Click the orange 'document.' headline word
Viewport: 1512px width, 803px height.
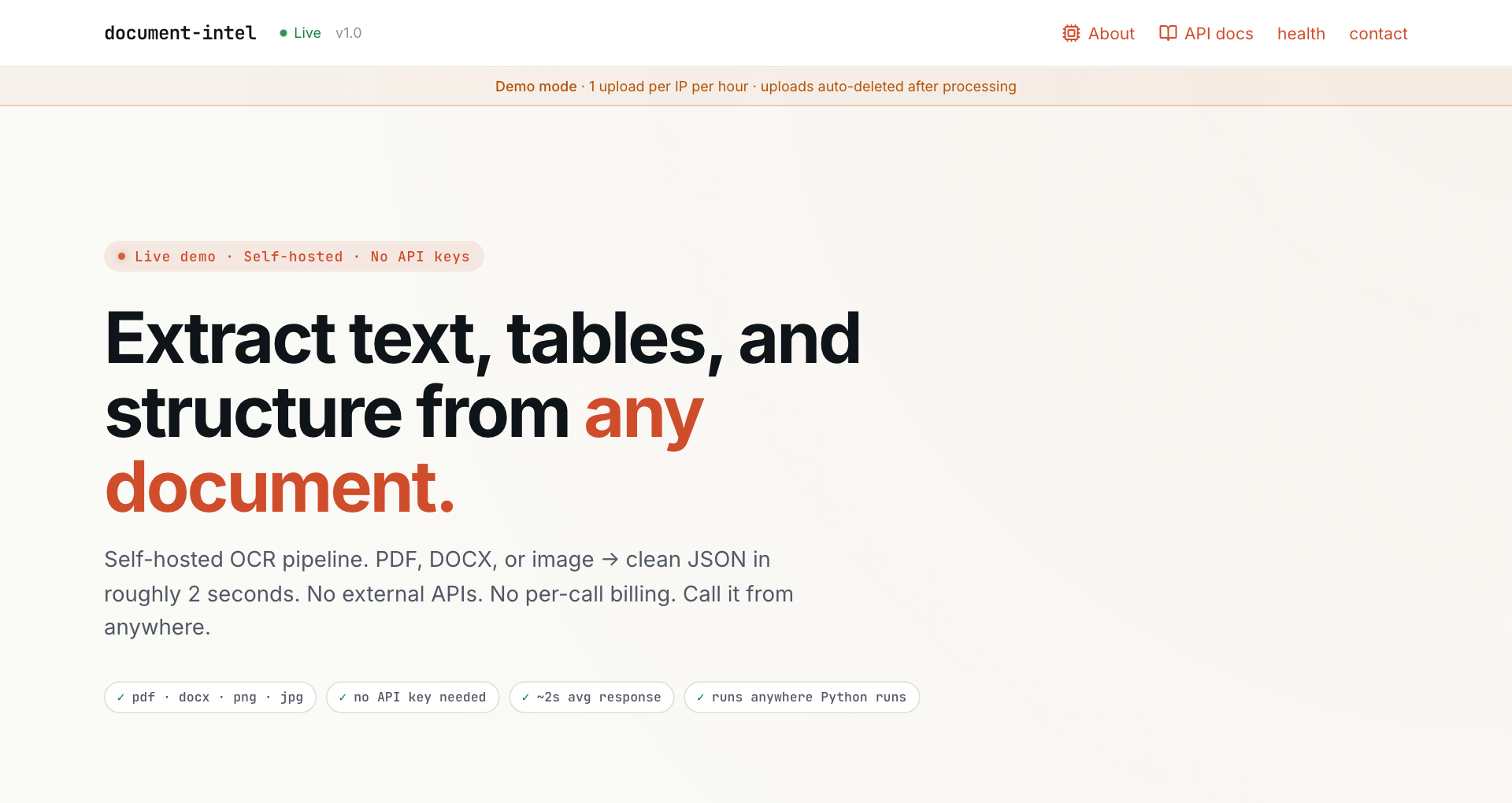click(280, 488)
